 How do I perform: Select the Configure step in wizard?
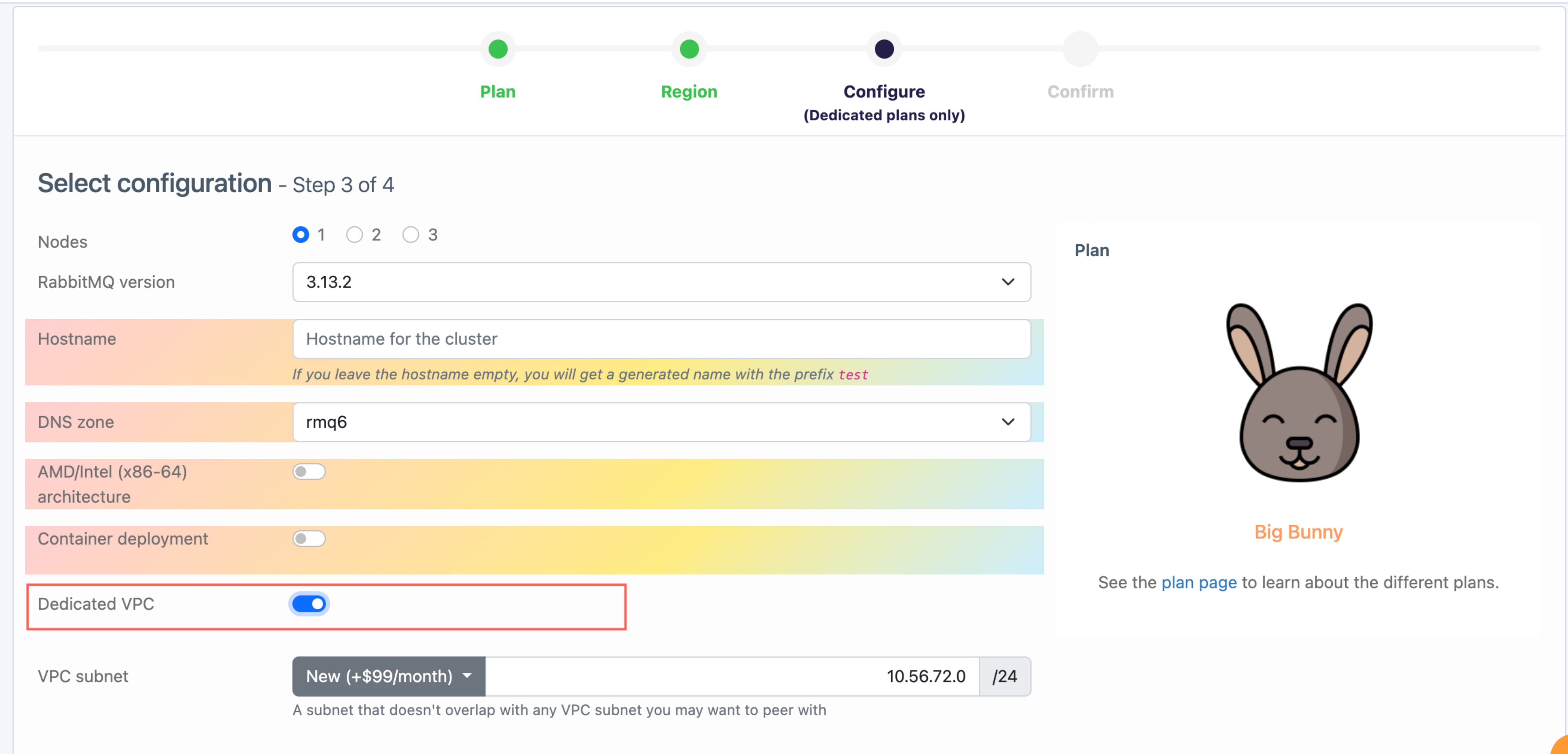tap(884, 91)
